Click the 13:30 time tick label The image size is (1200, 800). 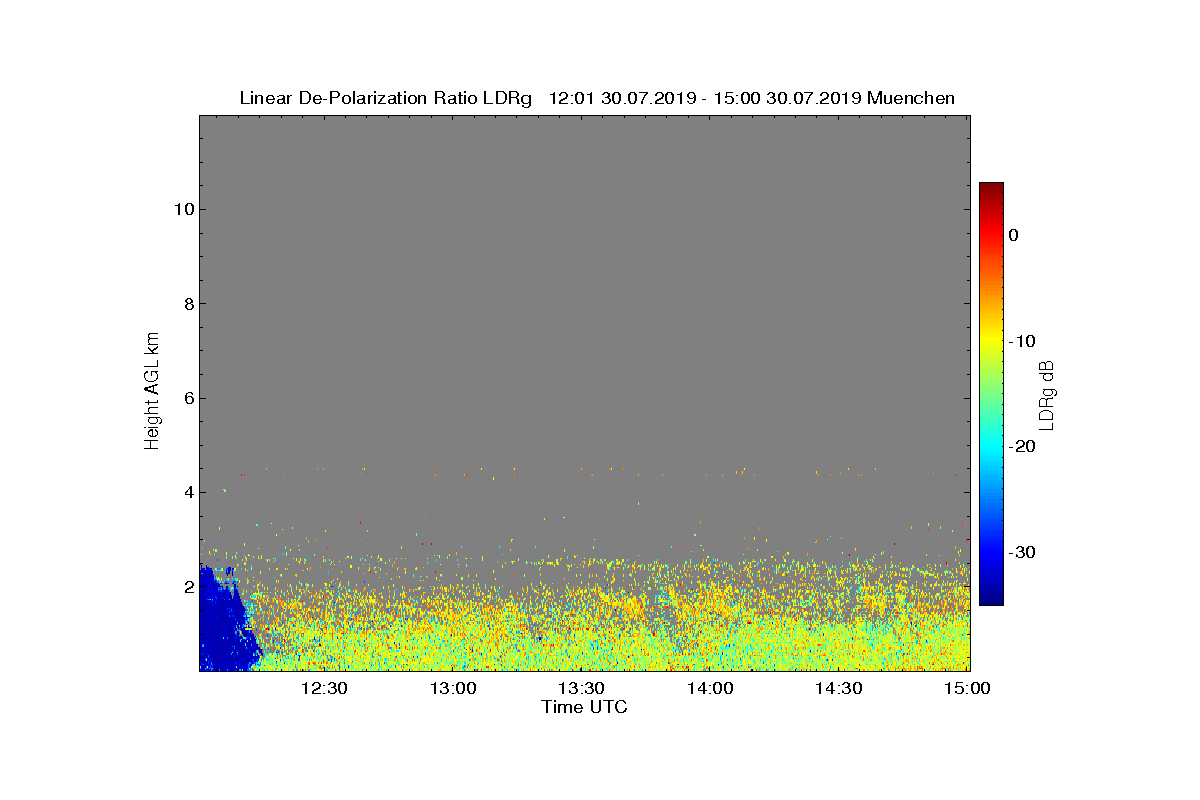581,688
